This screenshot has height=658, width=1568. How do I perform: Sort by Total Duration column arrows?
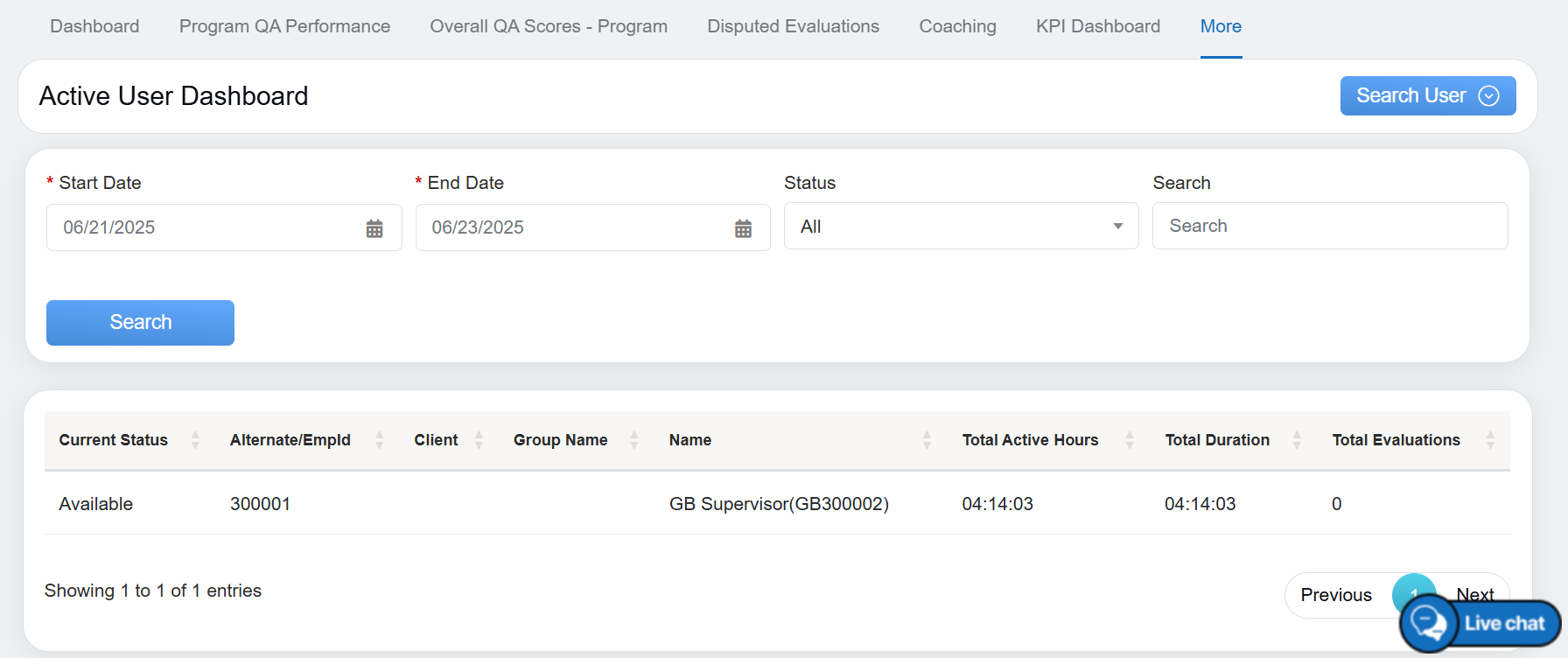1297,440
